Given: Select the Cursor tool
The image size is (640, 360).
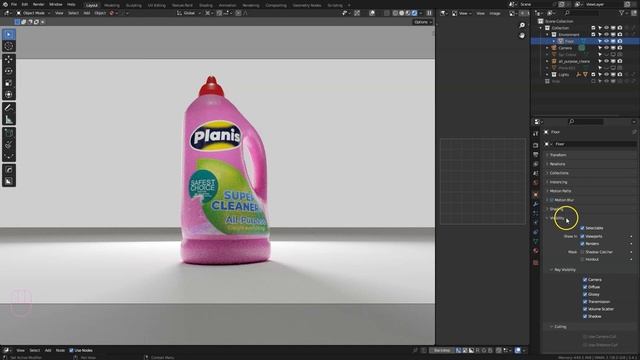Looking at the screenshot, I should pos(9,46).
